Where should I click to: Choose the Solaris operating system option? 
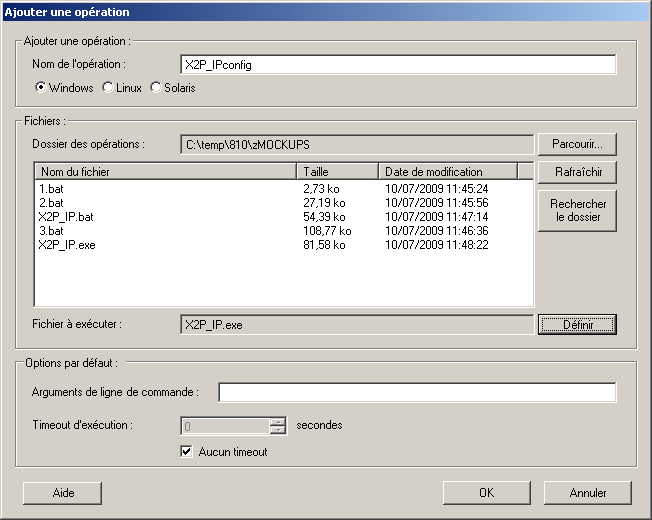[x=155, y=88]
